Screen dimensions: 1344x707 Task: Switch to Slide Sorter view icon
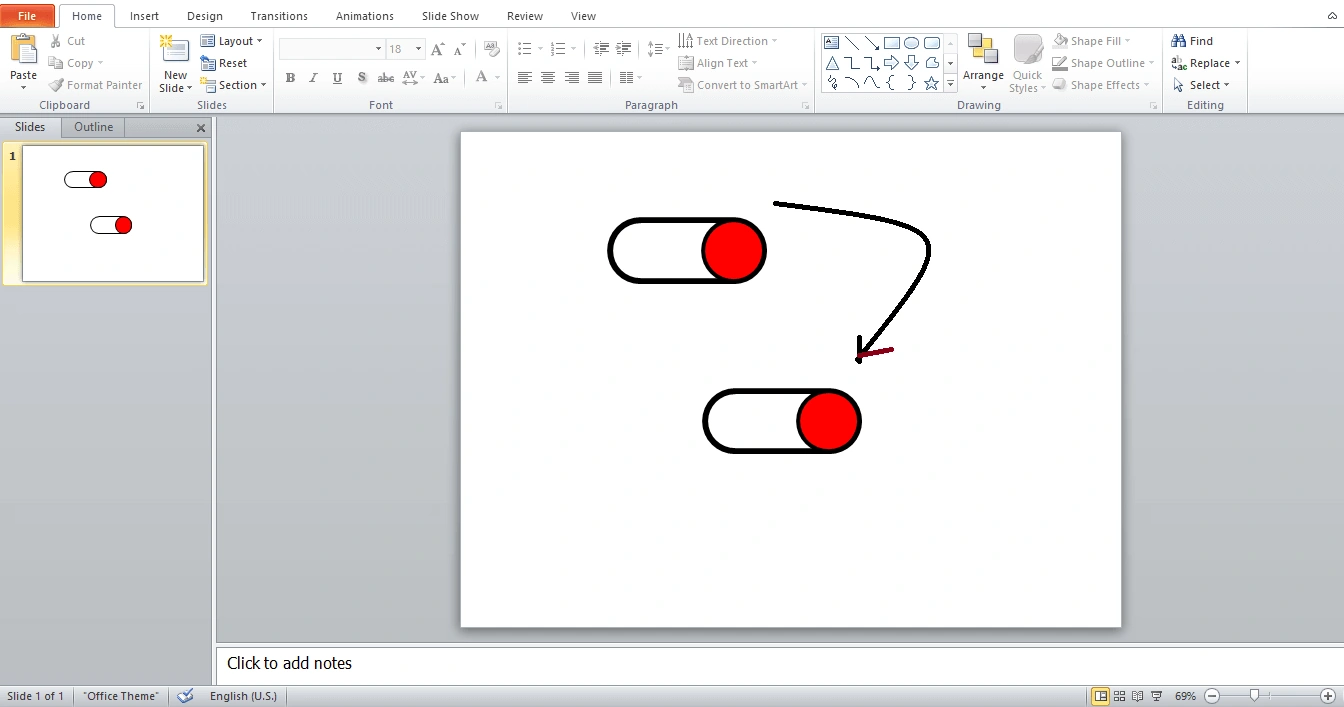[x=1120, y=696]
